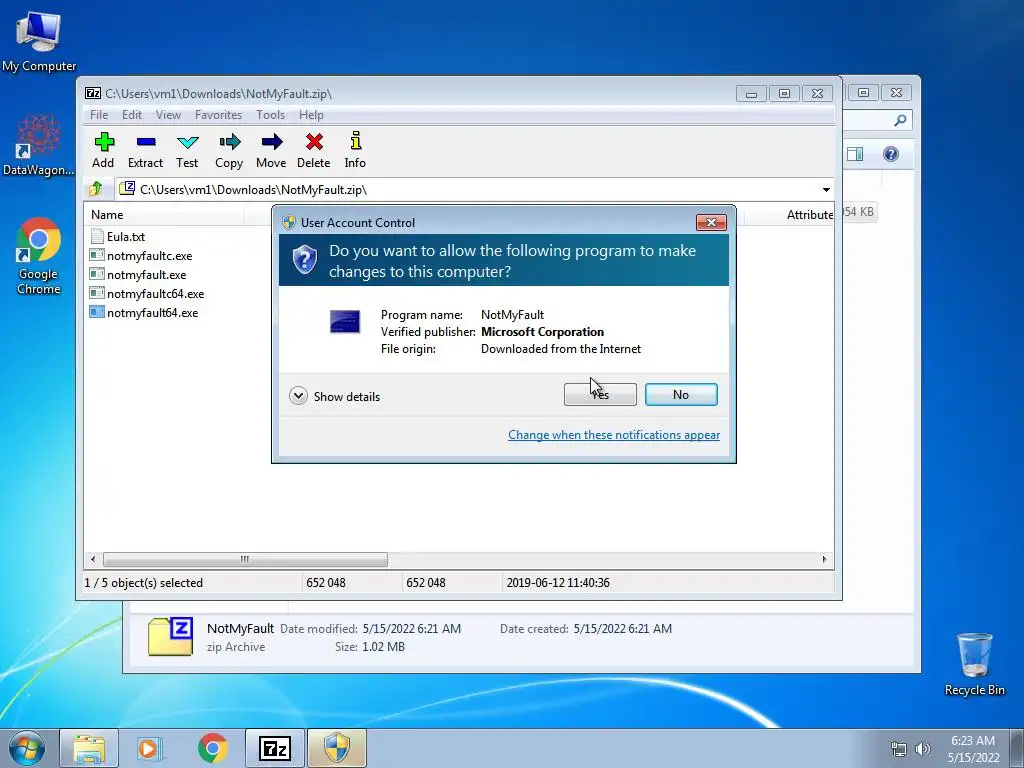Click the Windows Start button

pyautogui.click(x=27, y=748)
